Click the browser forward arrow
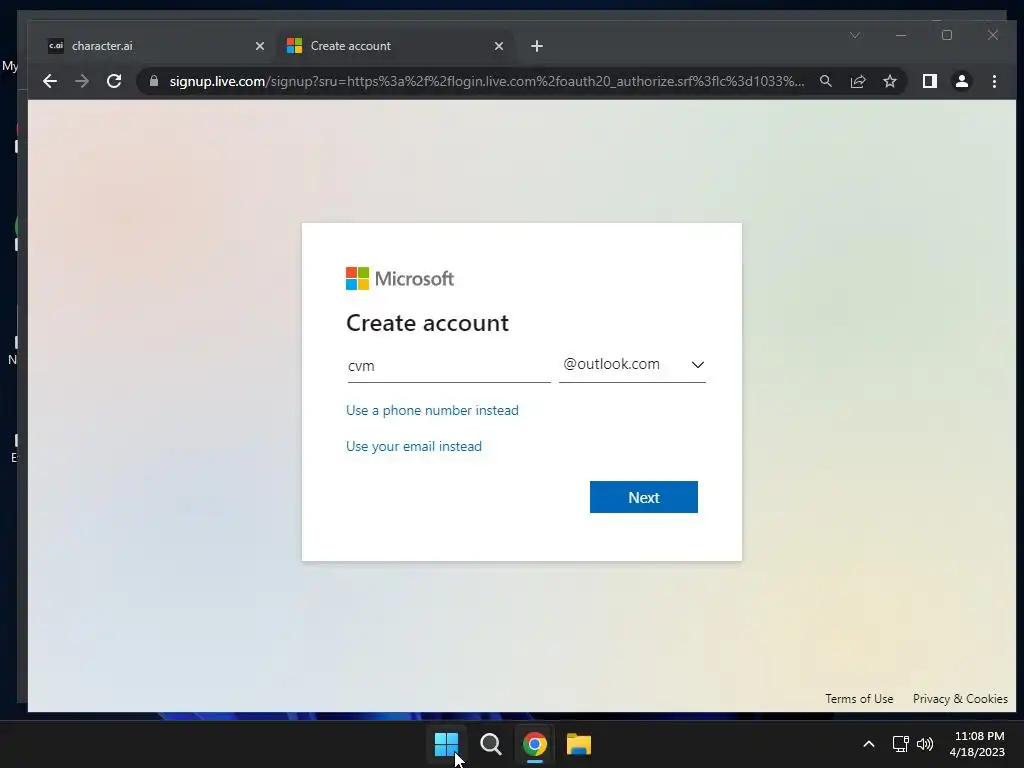The image size is (1024, 768). coord(82,81)
